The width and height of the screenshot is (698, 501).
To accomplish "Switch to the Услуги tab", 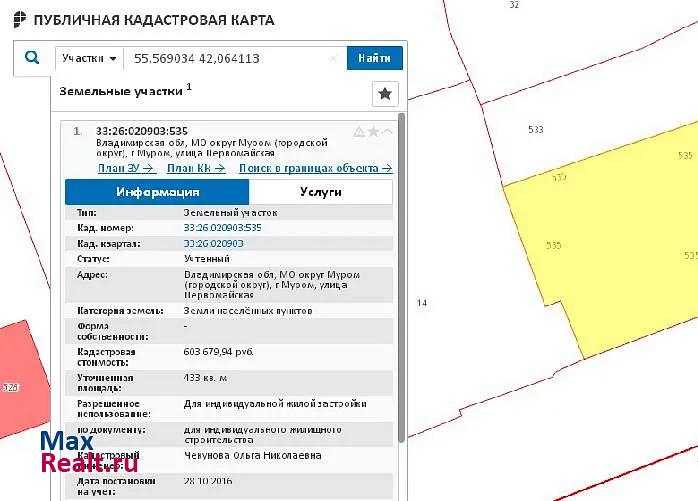I will click(320, 192).
